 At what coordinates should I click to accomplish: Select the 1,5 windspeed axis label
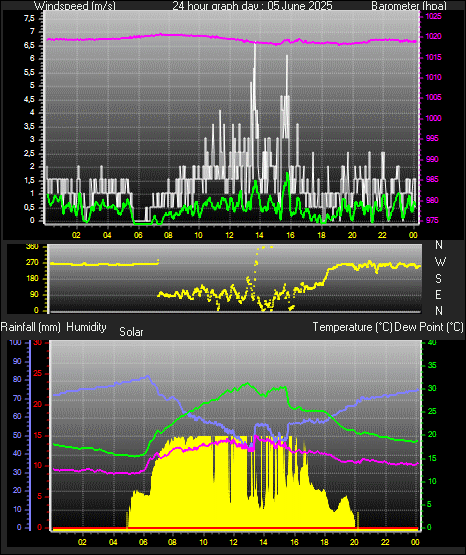click(30, 181)
